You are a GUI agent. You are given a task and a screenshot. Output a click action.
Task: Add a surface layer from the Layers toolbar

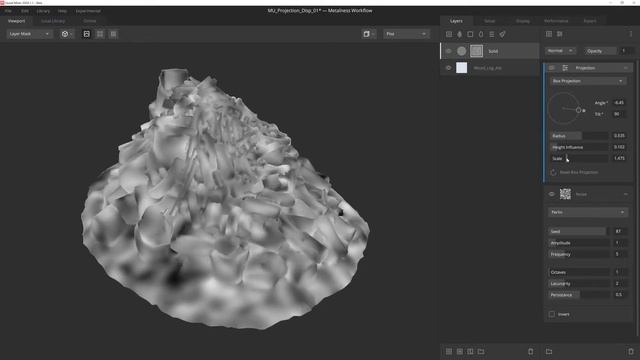pyautogui.click(x=449, y=34)
